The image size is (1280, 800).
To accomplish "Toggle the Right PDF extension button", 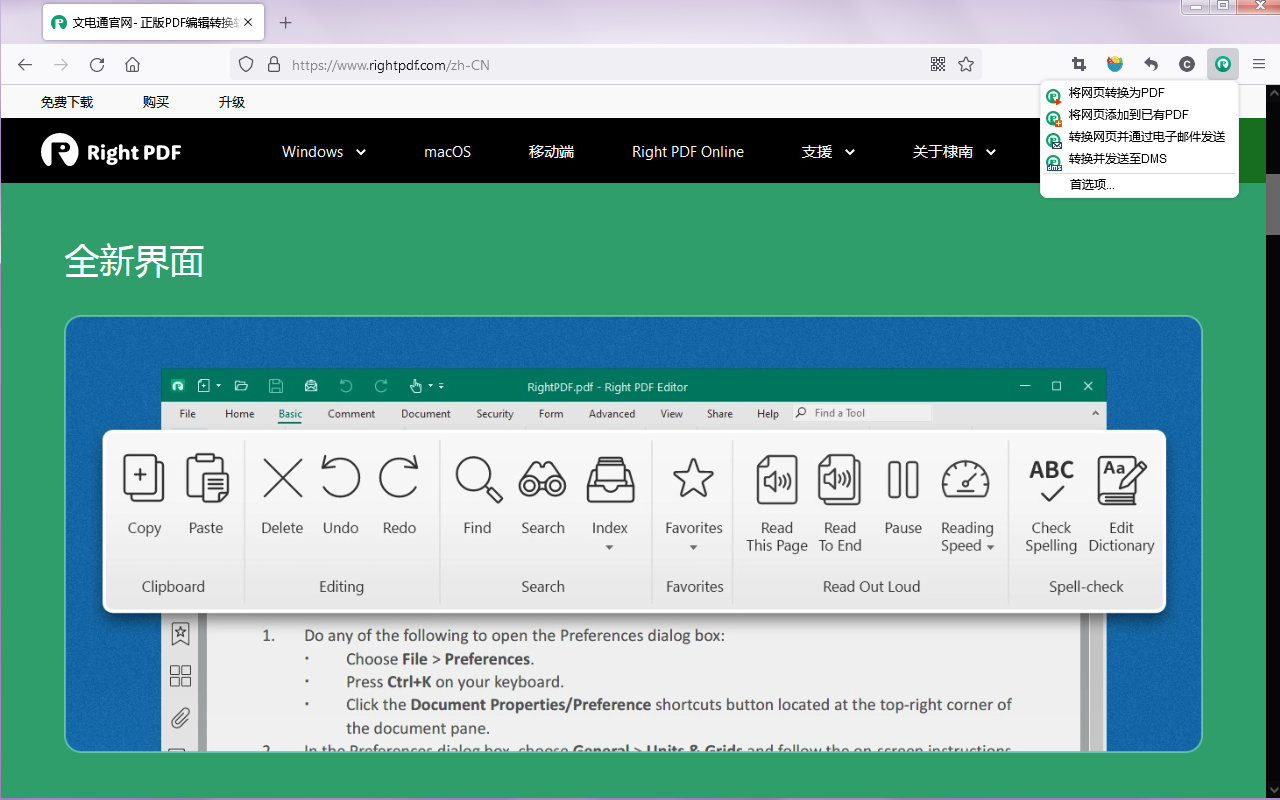I will [x=1223, y=65].
